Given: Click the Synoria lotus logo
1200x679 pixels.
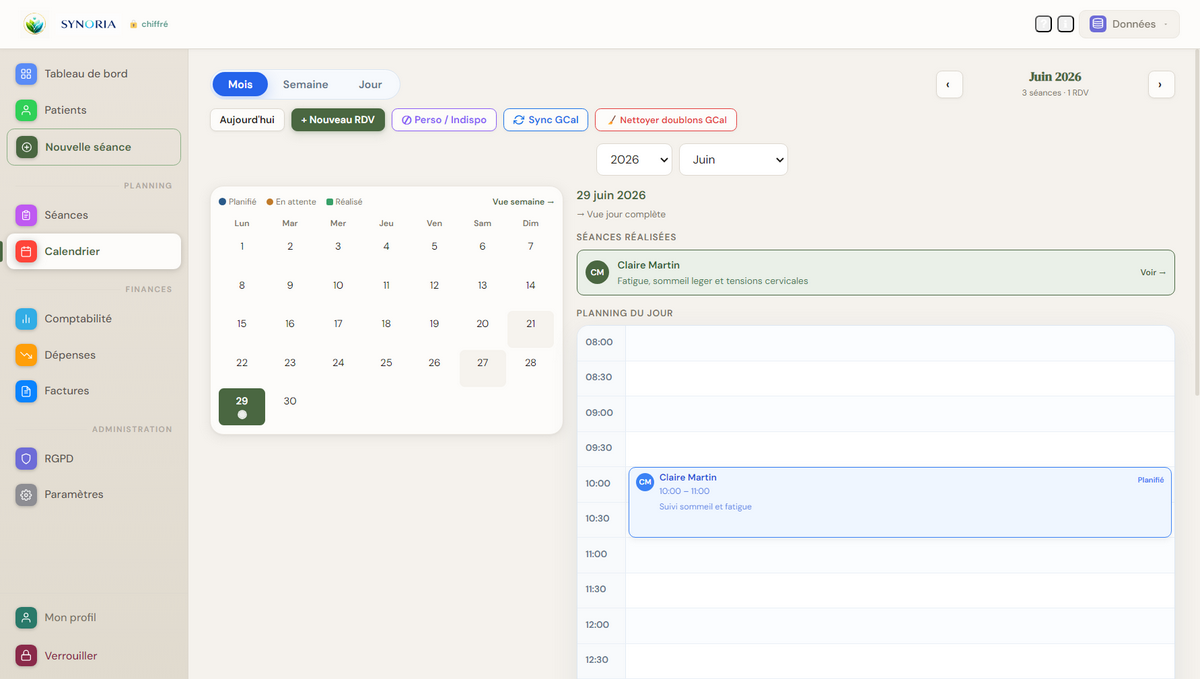Looking at the screenshot, I should click(35, 24).
